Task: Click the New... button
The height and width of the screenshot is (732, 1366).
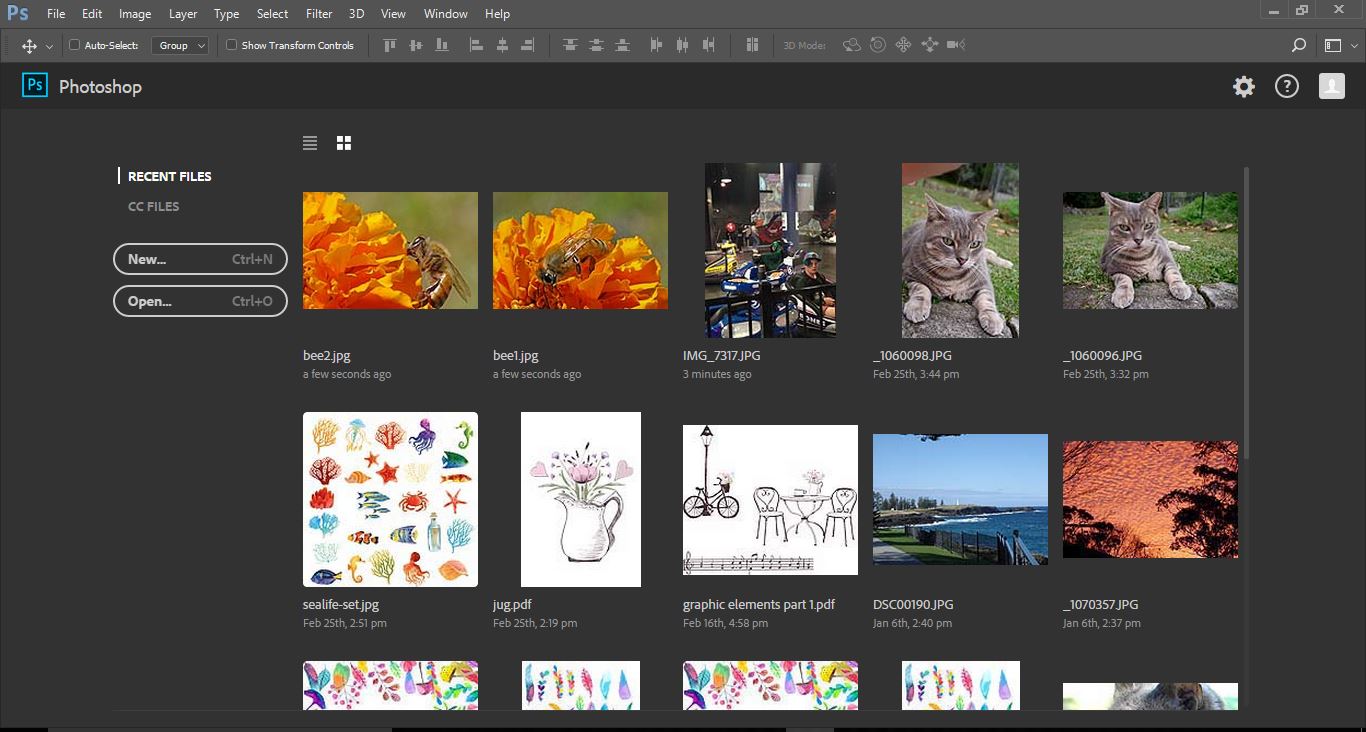Action: click(x=200, y=259)
